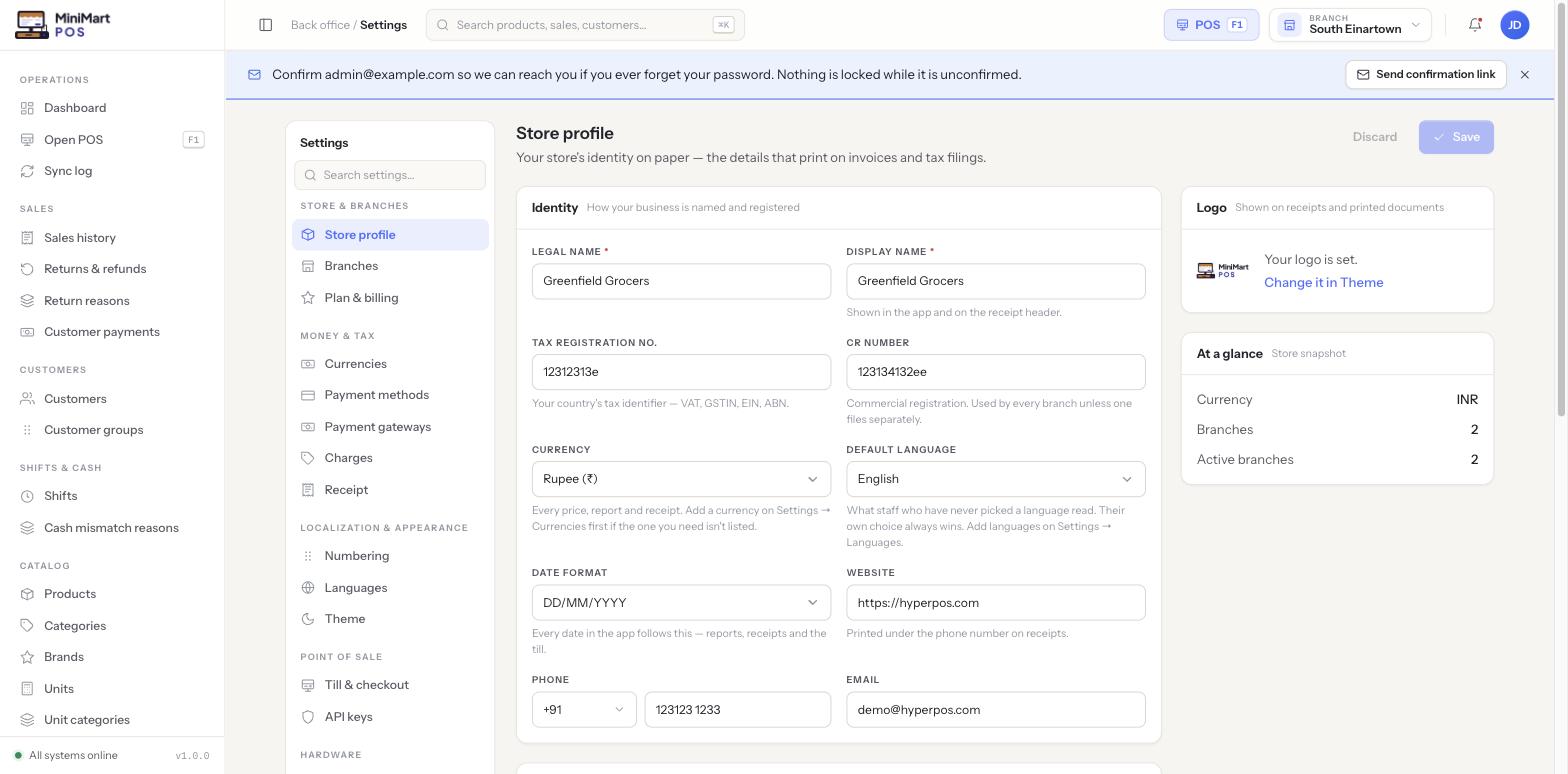
Task: Open Branches settings section
Action: pos(390,266)
